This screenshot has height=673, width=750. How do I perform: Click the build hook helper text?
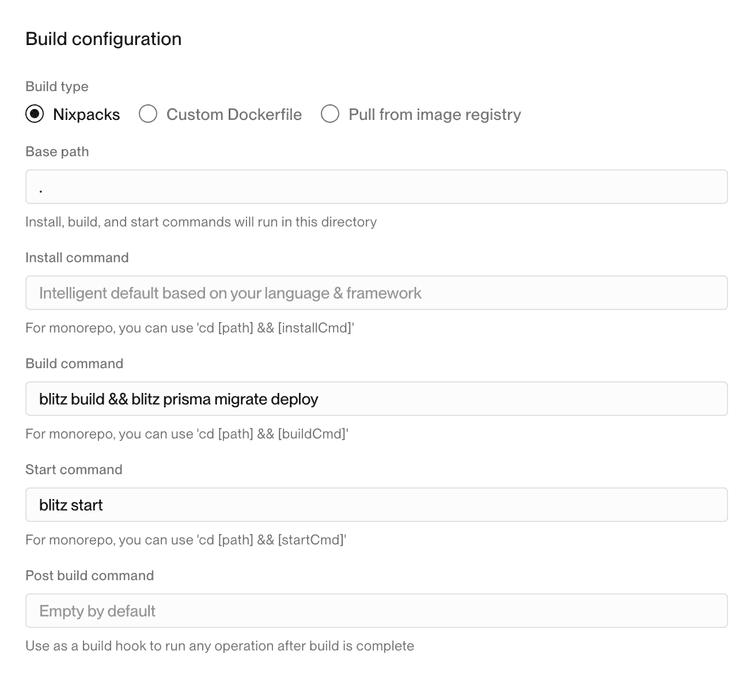[x=219, y=646]
